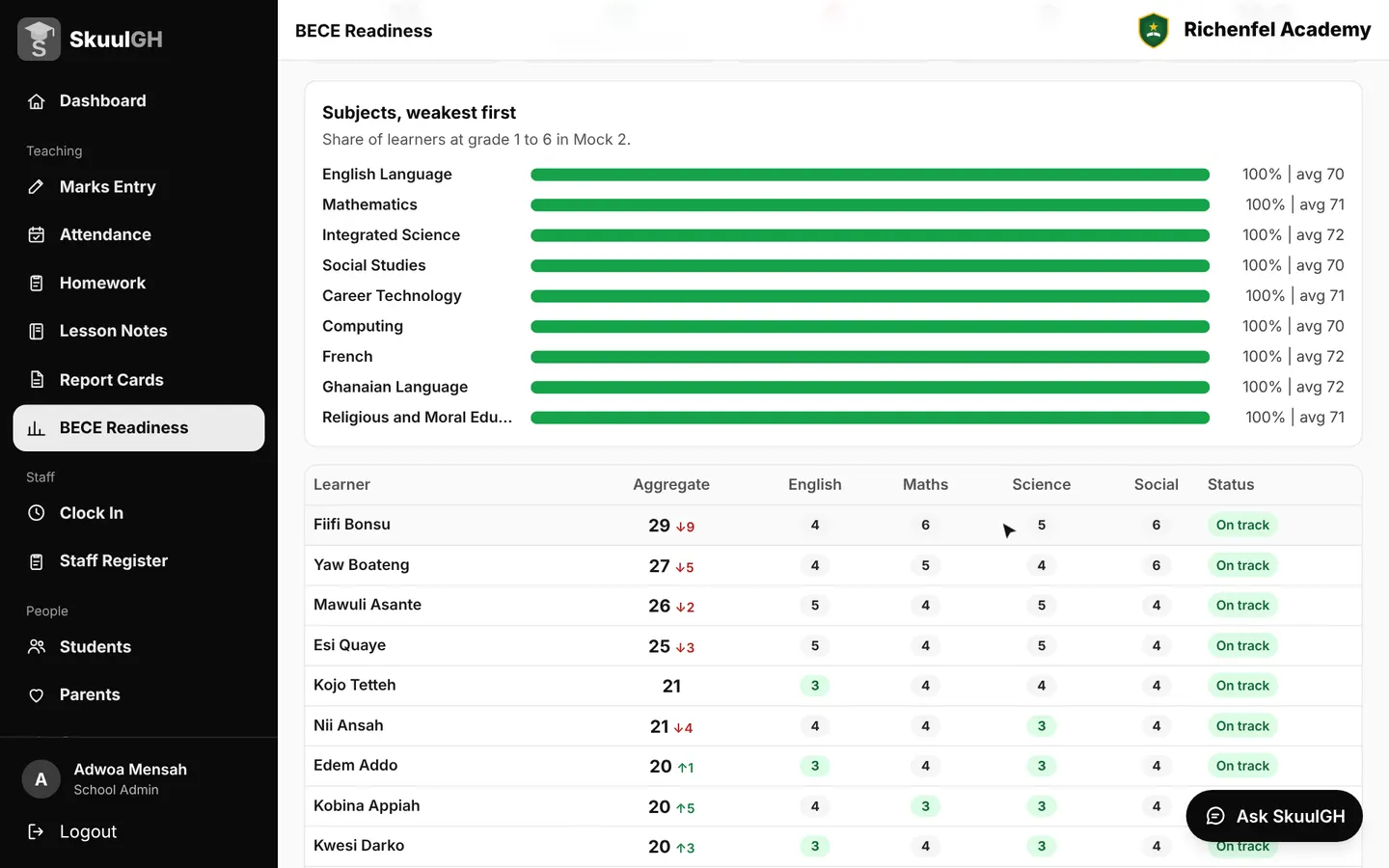Click the Clock In clock icon
The height and width of the screenshot is (868, 1389).
[x=37, y=513]
